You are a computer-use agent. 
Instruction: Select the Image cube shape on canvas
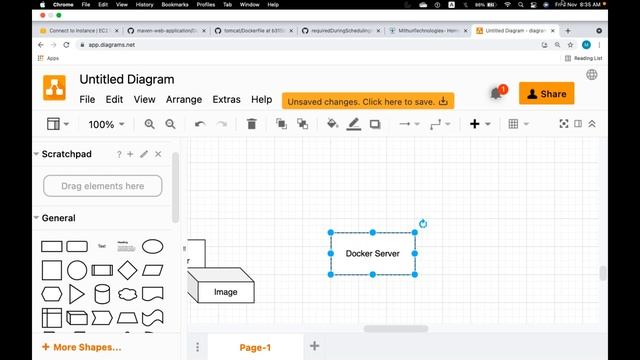[x=221, y=285]
